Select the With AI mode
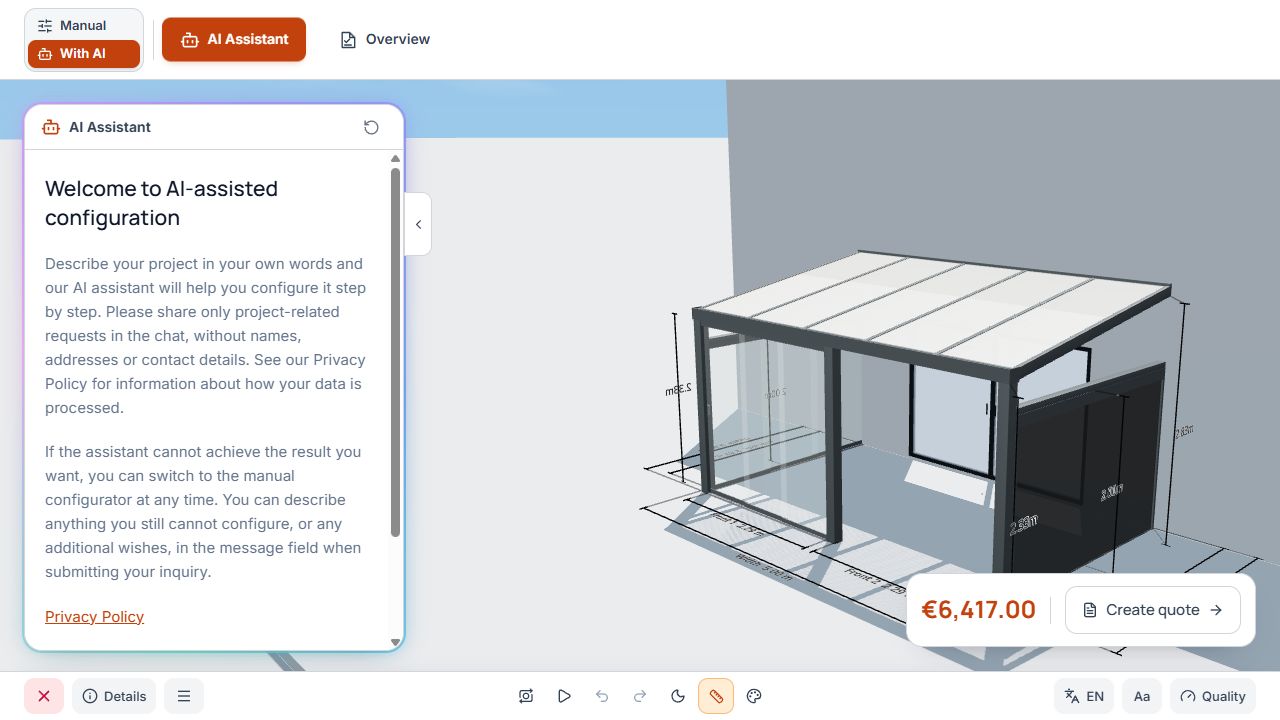The width and height of the screenshot is (1280, 720). point(84,54)
